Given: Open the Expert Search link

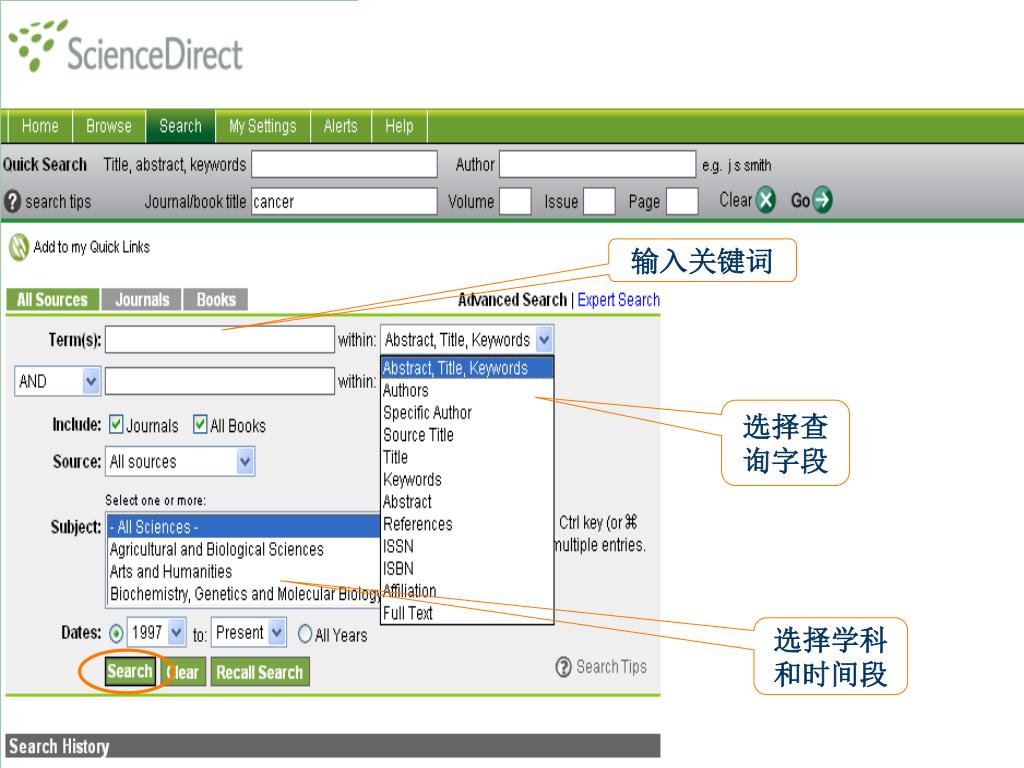Looking at the screenshot, I should 618,300.
